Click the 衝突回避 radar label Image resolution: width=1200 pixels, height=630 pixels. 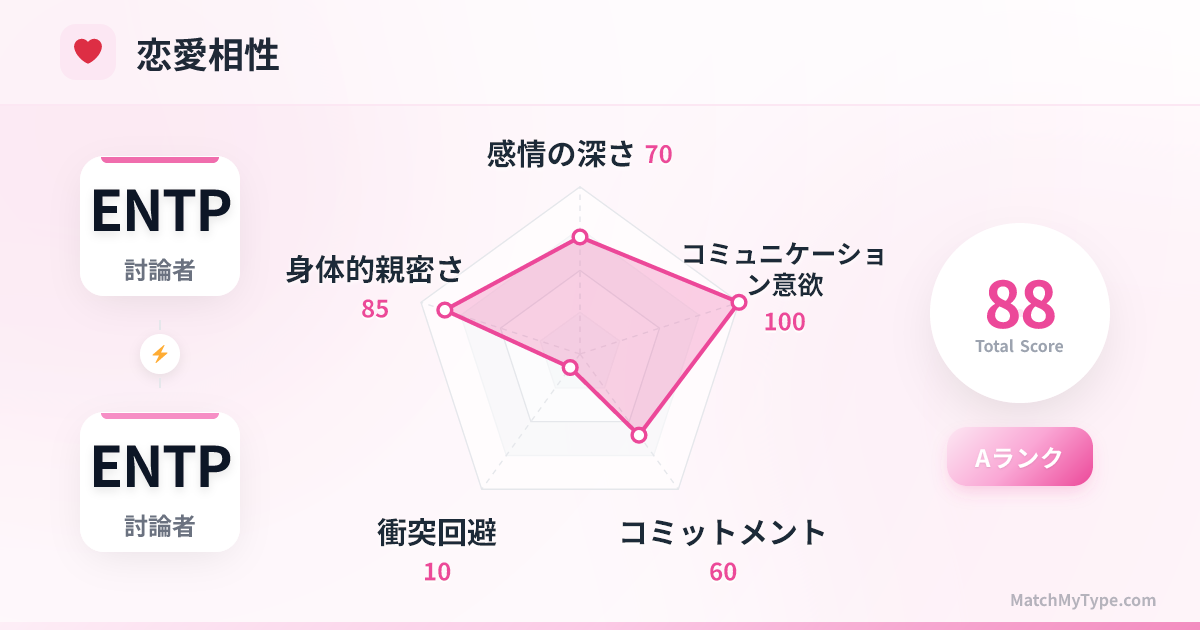437,533
